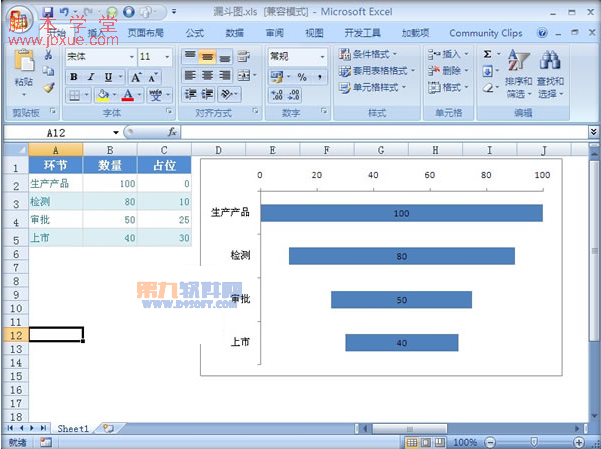Toggle middle vertical align
The width and height of the screenshot is (601, 449).
point(207,57)
